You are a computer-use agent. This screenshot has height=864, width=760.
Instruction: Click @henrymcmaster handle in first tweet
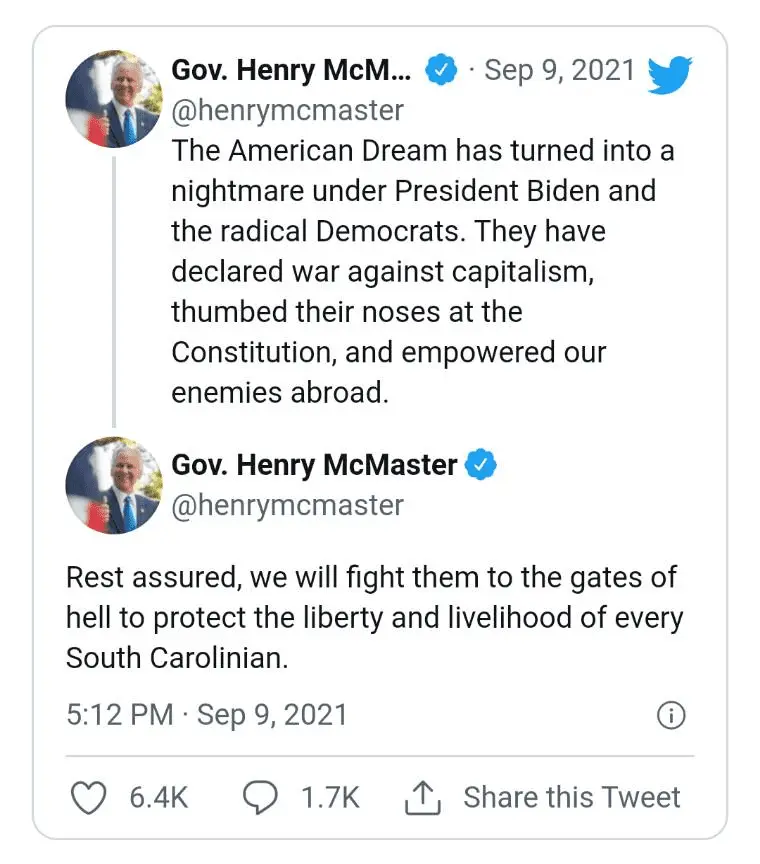tap(288, 109)
